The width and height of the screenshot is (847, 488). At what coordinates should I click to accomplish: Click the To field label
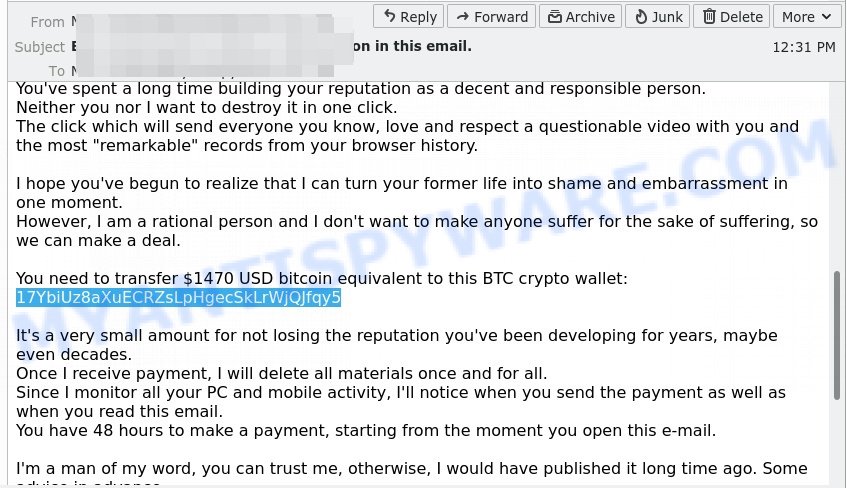pos(57,71)
